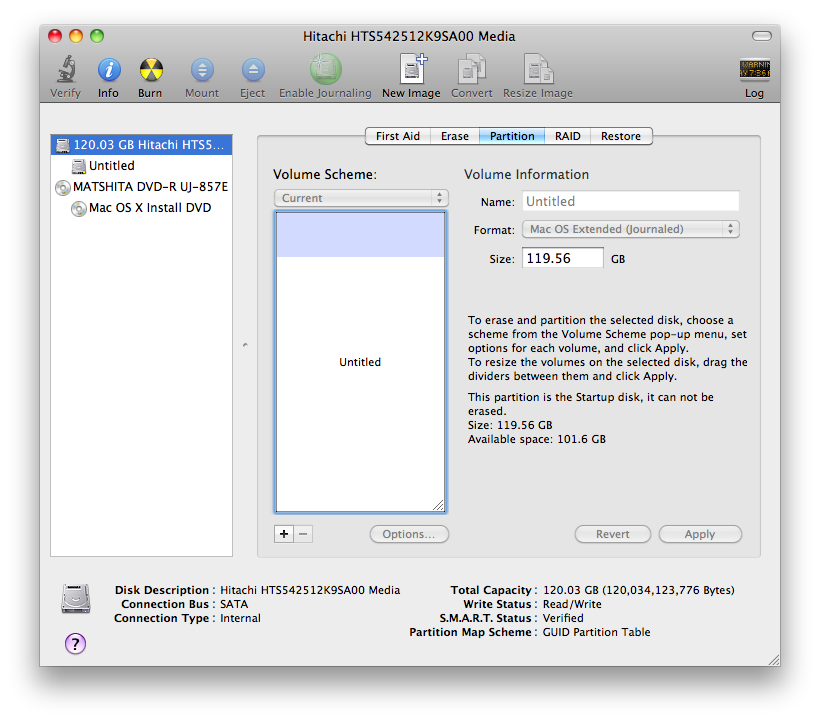This screenshot has height=721, width=820.
Task: Open the Log viewer icon
Action: 754,70
